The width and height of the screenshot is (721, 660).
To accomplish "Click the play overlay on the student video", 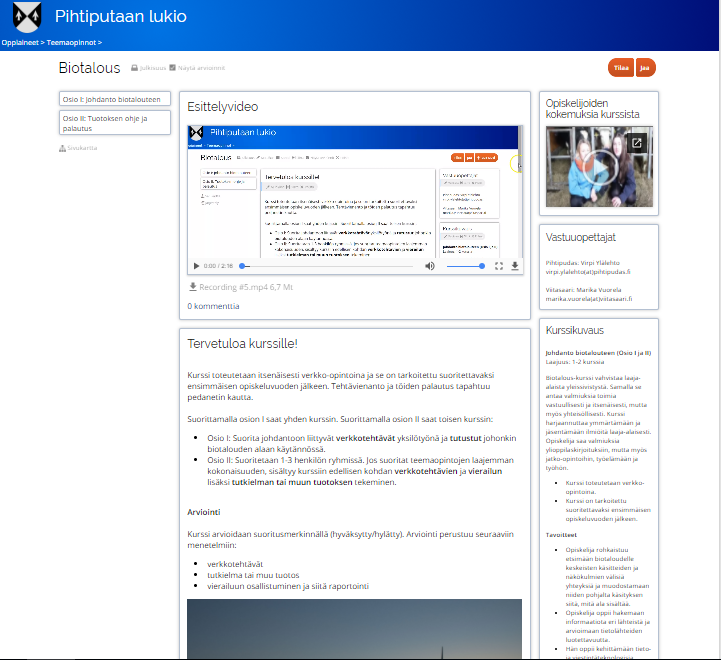I will coord(599,167).
